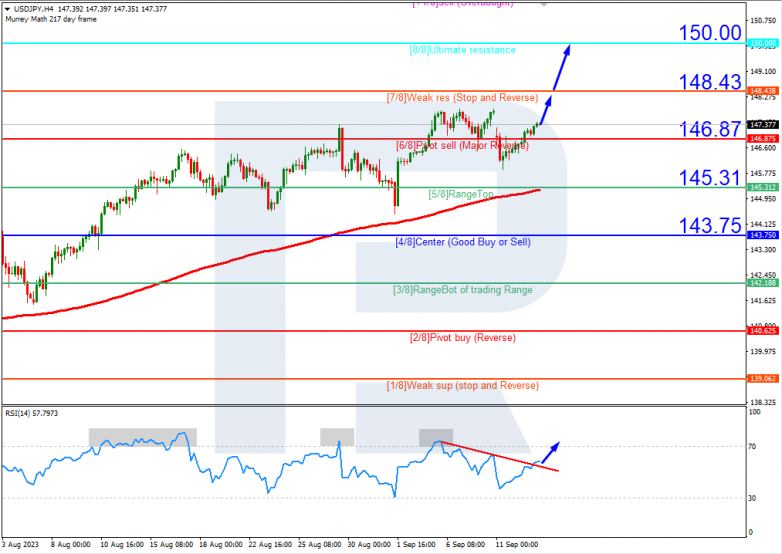The height and width of the screenshot is (554, 782).
Task: Click the 15 Aug 08:00 time axis label
Action: tap(172, 545)
